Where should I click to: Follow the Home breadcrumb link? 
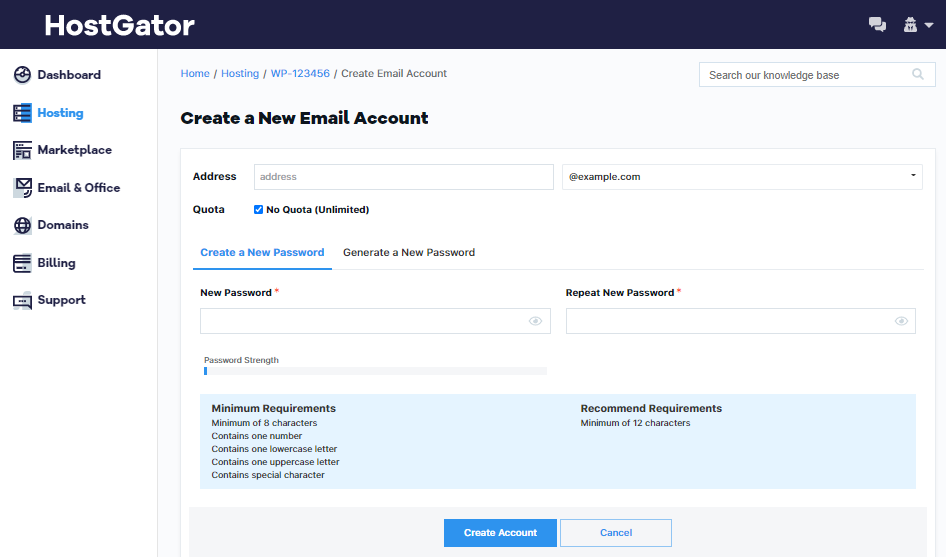[195, 74]
